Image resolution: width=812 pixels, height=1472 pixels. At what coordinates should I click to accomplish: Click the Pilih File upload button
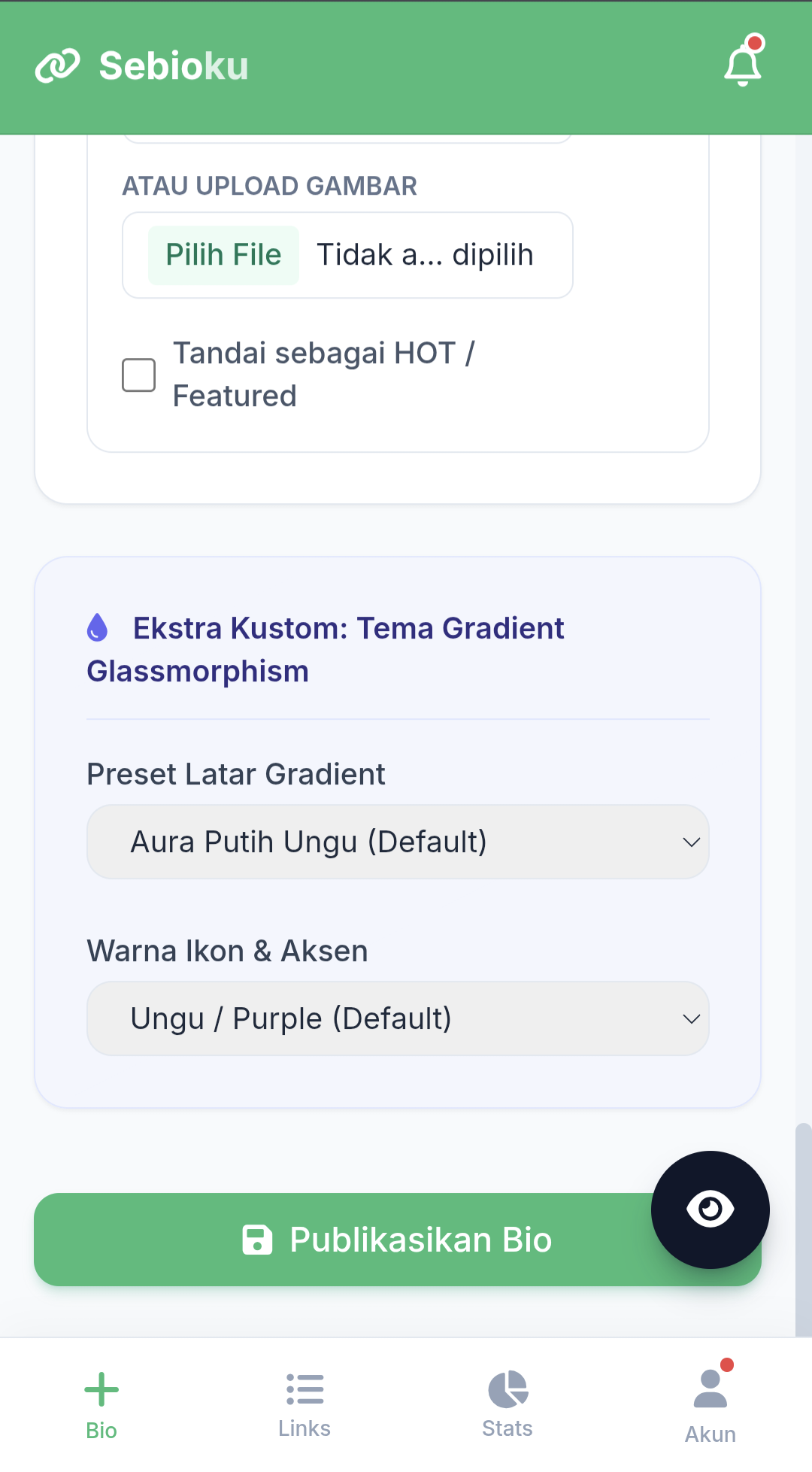(x=223, y=255)
